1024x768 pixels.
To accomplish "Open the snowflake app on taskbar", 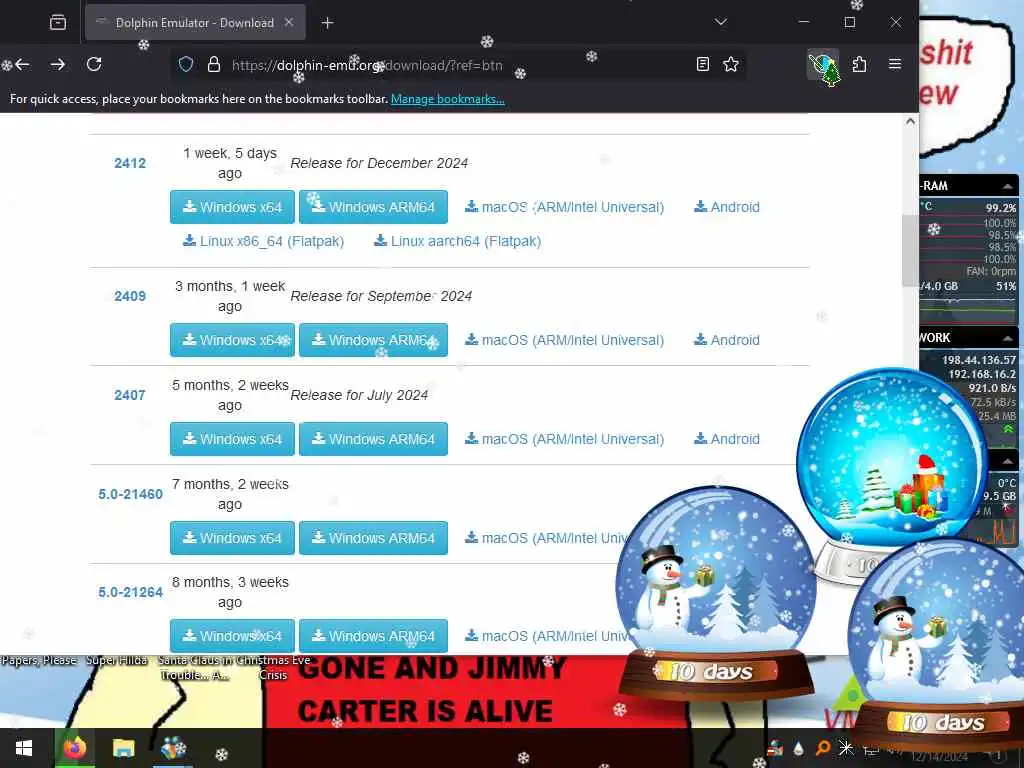I will click(173, 748).
